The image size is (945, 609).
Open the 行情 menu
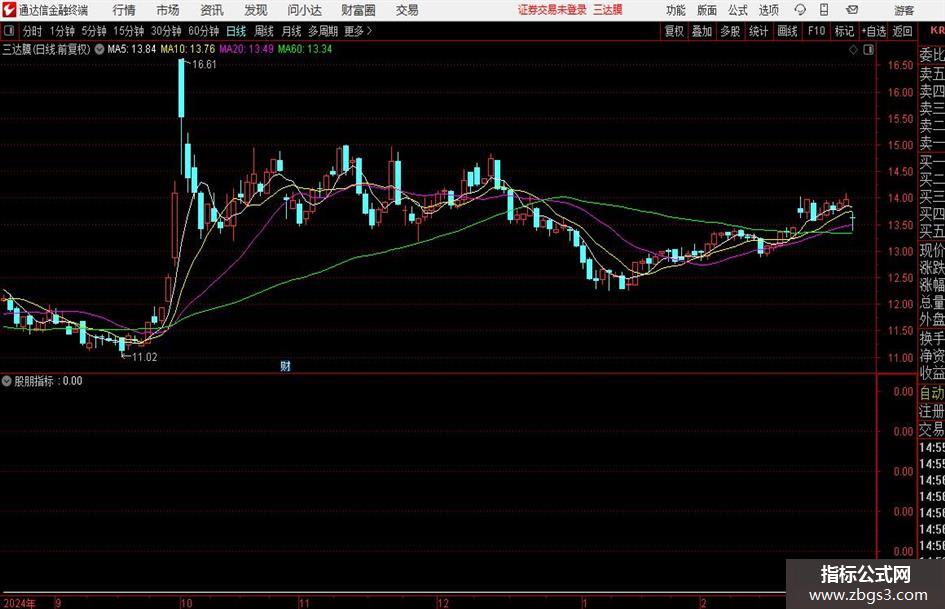click(x=124, y=10)
